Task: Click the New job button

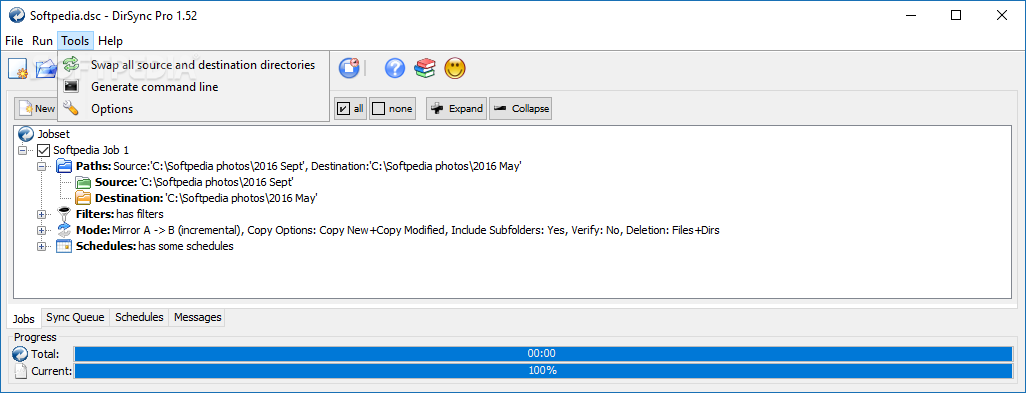Action: click(x=37, y=109)
